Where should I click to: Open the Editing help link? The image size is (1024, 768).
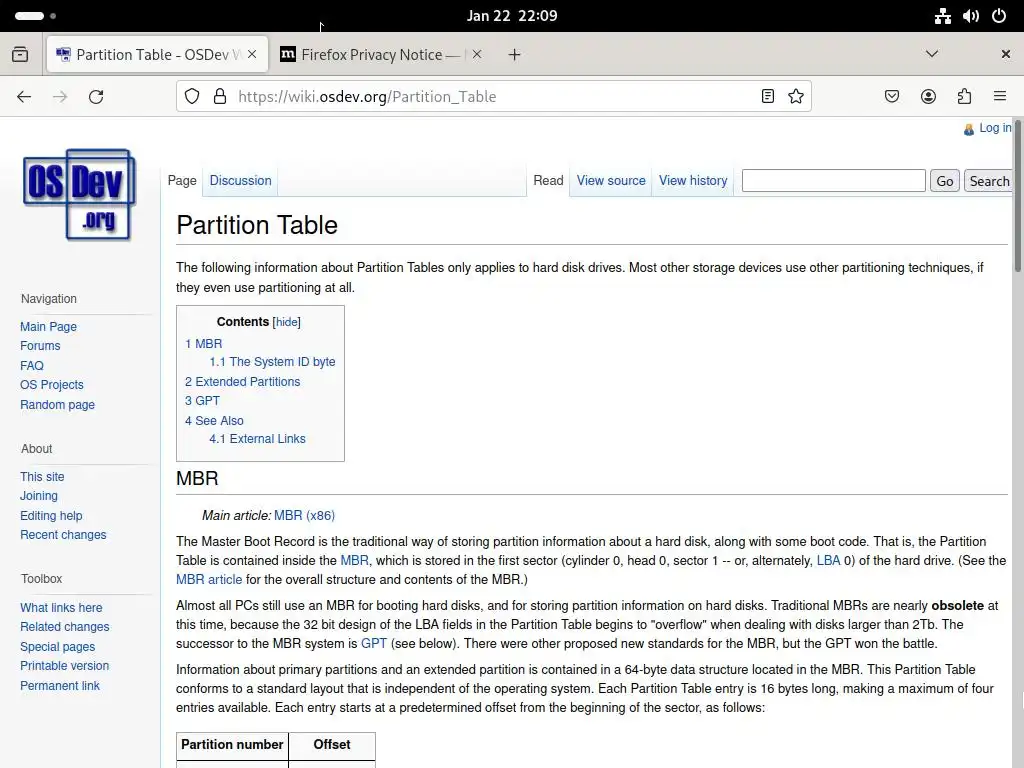click(51, 515)
